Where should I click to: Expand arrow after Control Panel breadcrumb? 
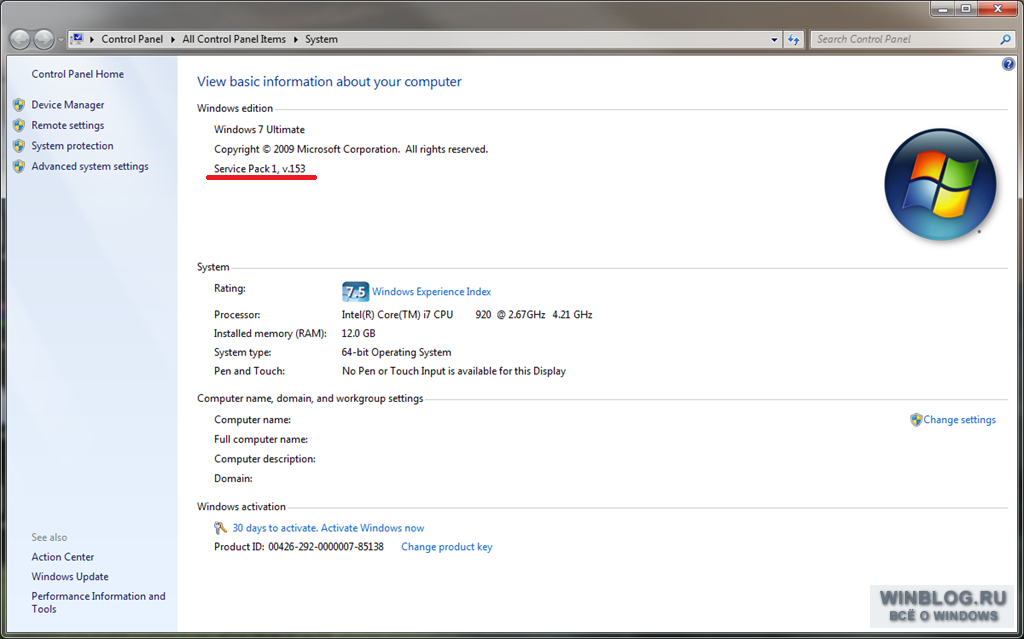[173, 39]
